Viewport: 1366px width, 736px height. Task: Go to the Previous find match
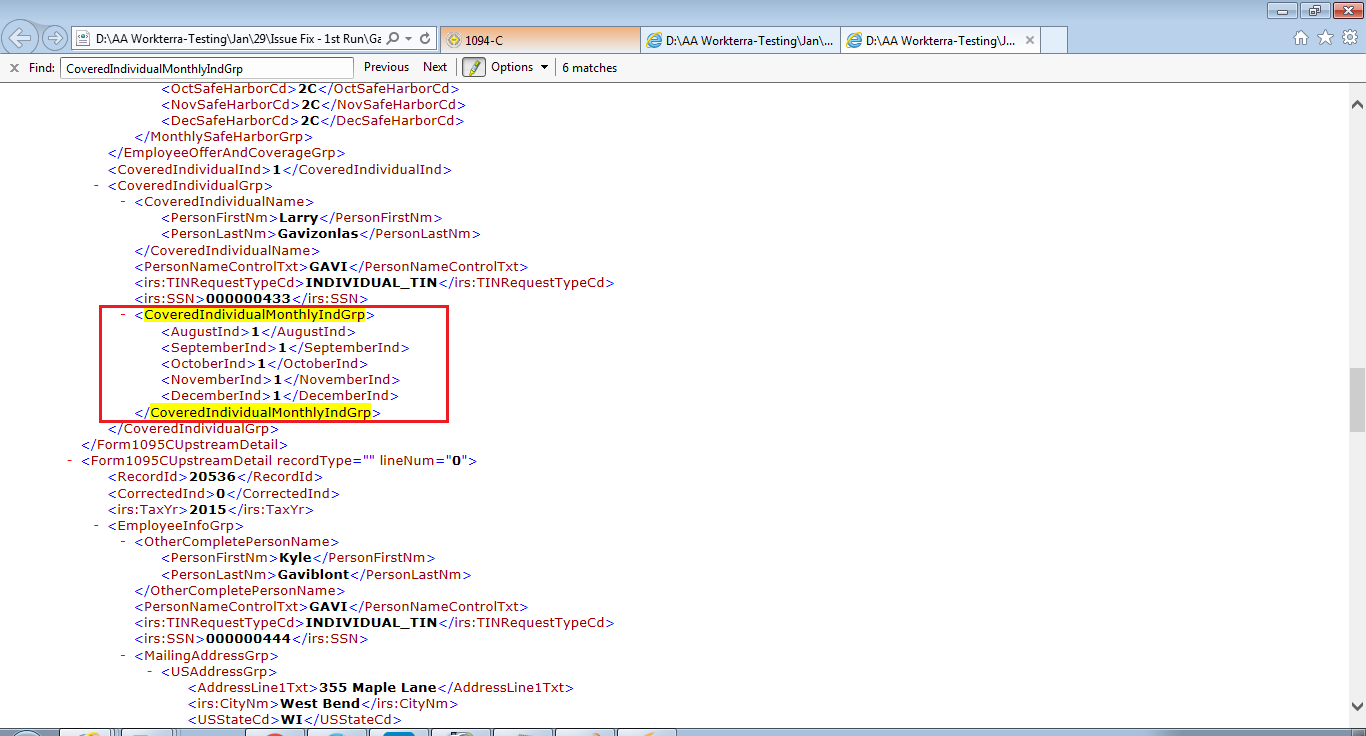(x=386, y=67)
